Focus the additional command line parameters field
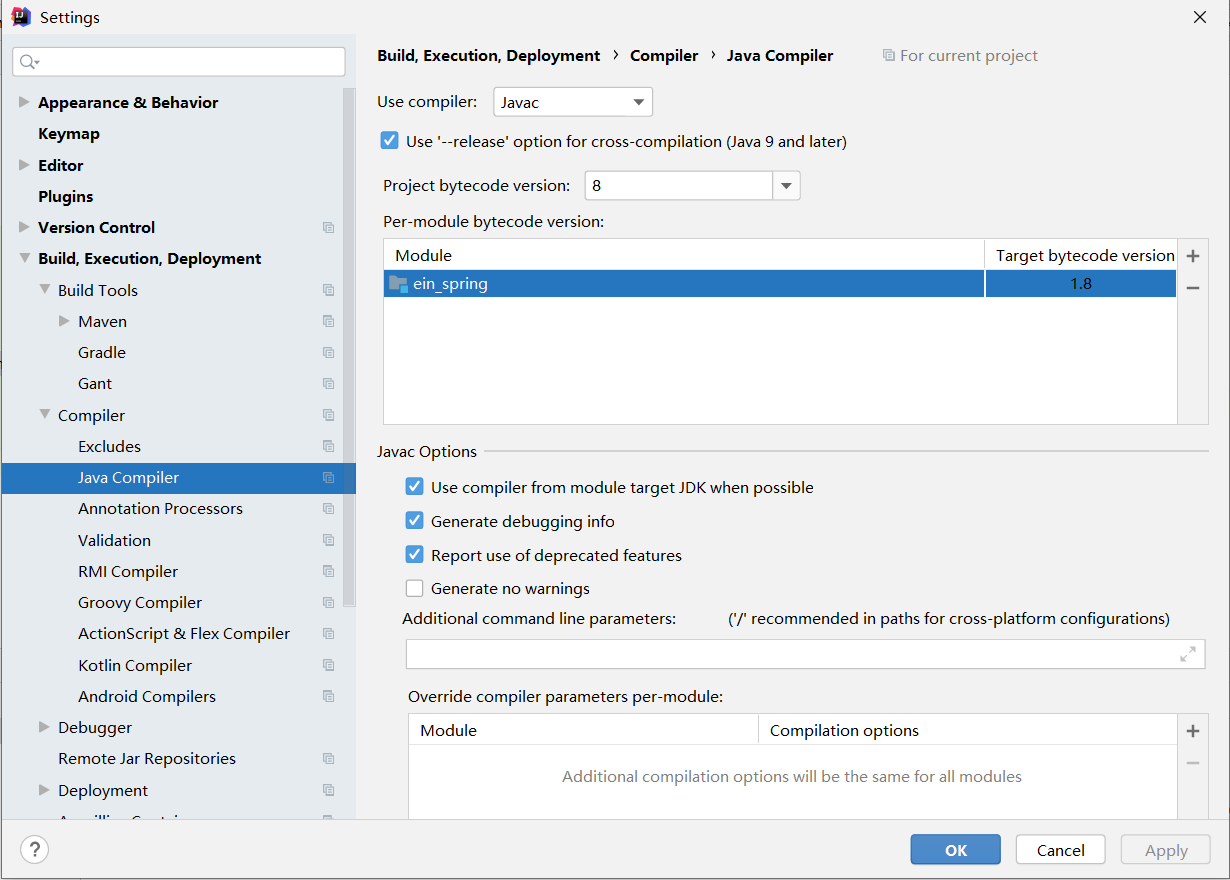The image size is (1230, 880). 790,654
